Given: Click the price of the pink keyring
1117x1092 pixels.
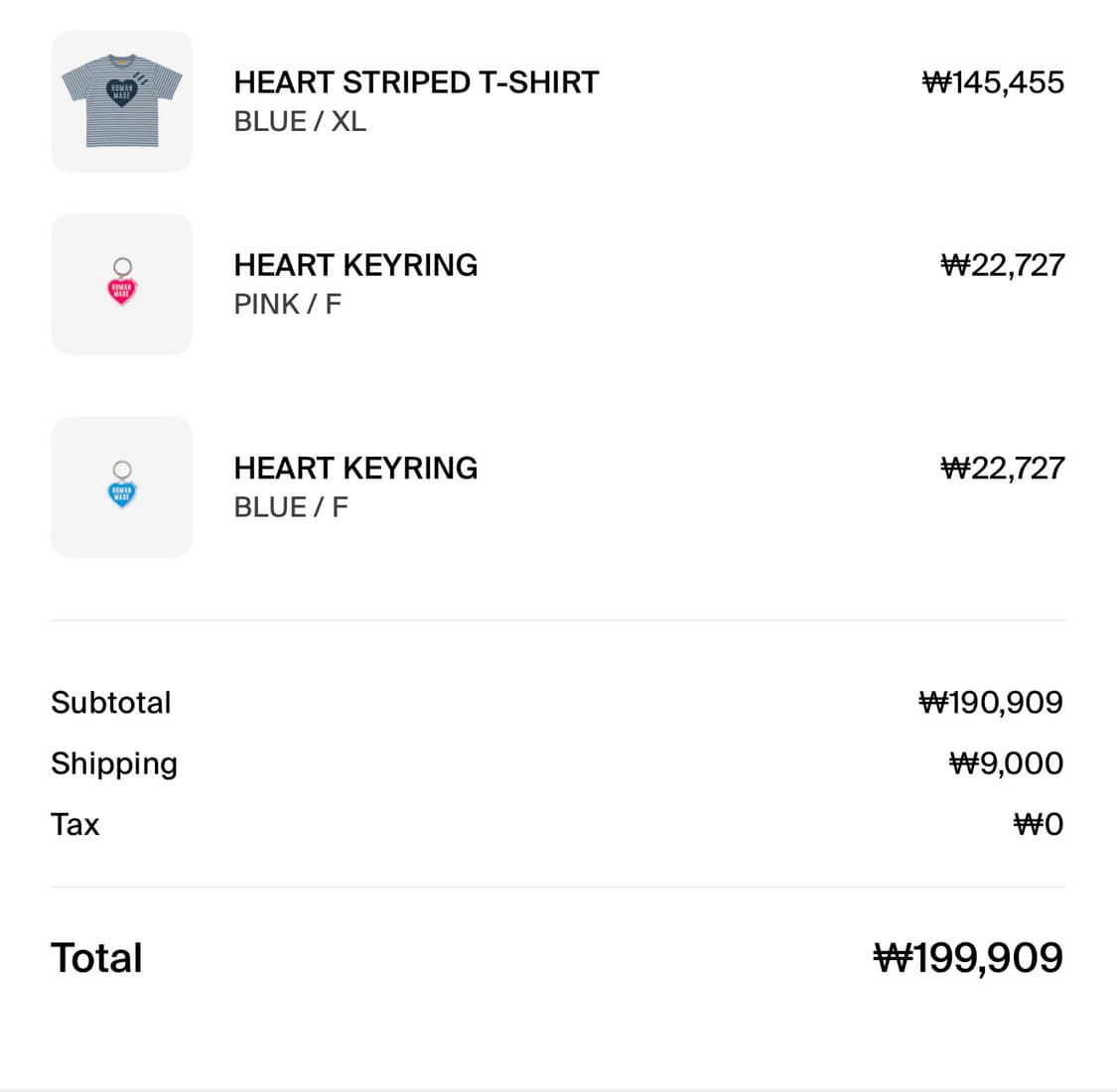Looking at the screenshot, I should pyautogui.click(x=1002, y=265).
